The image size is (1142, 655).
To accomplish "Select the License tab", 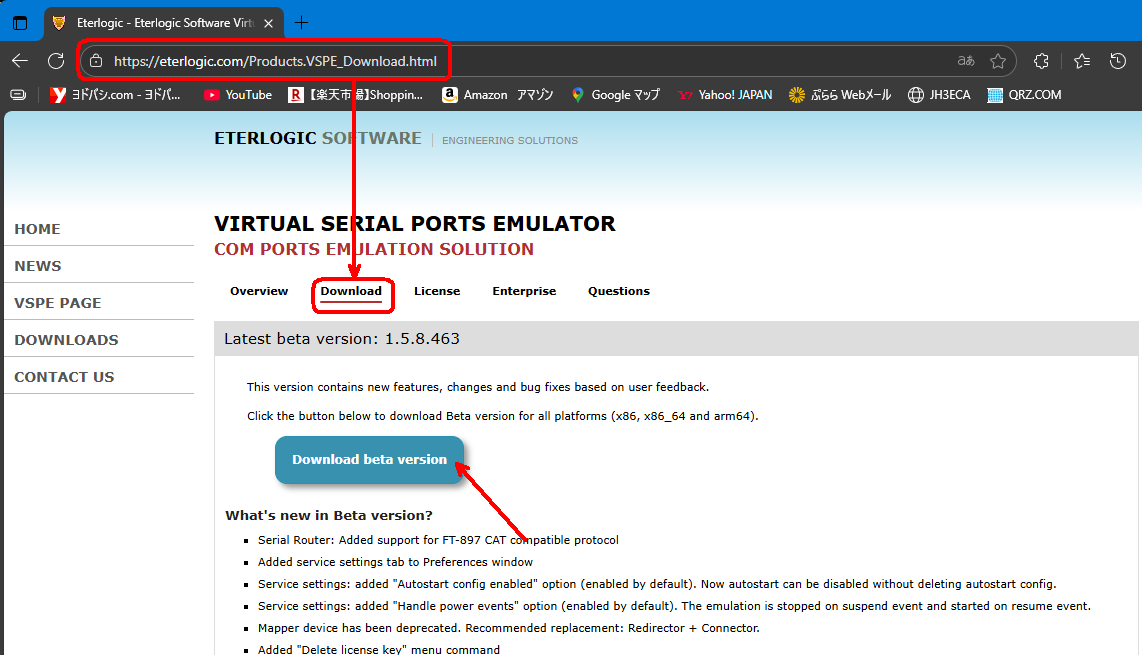I will coord(437,291).
